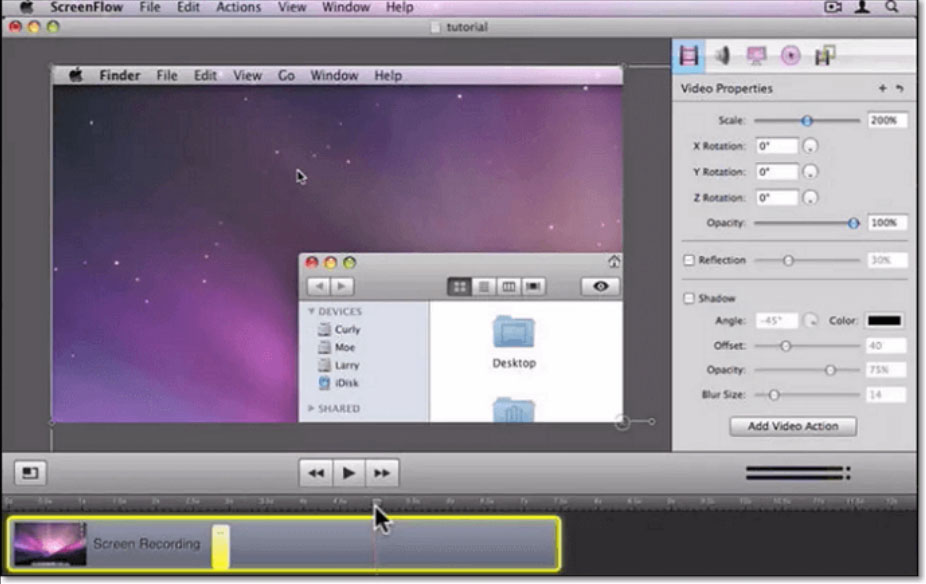The width and height of the screenshot is (926, 584).
Task: Click the Finder forward arrow button
Action: coord(342,286)
